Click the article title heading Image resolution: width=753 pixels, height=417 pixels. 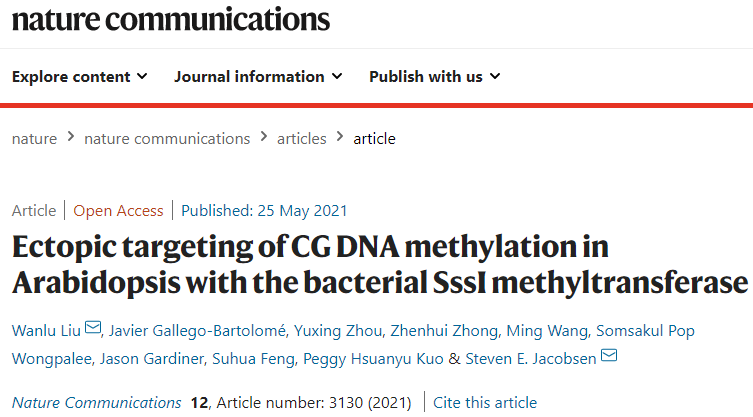pos(380,265)
